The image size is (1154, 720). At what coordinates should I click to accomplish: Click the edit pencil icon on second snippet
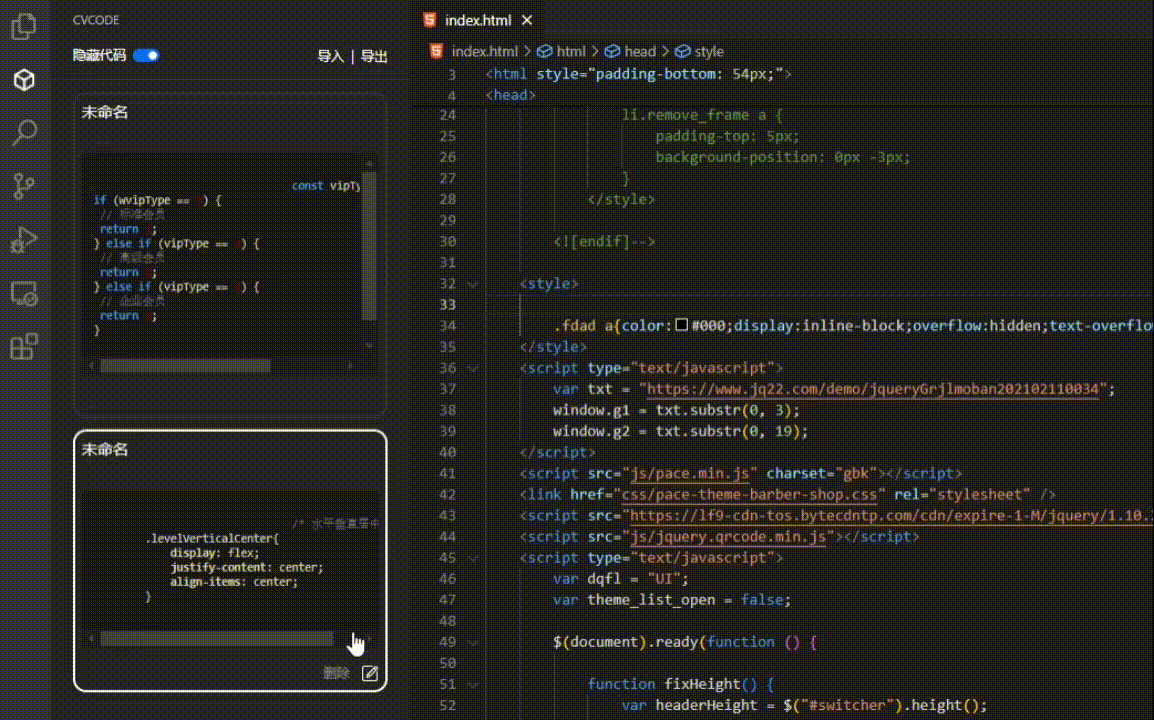(x=369, y=673)
